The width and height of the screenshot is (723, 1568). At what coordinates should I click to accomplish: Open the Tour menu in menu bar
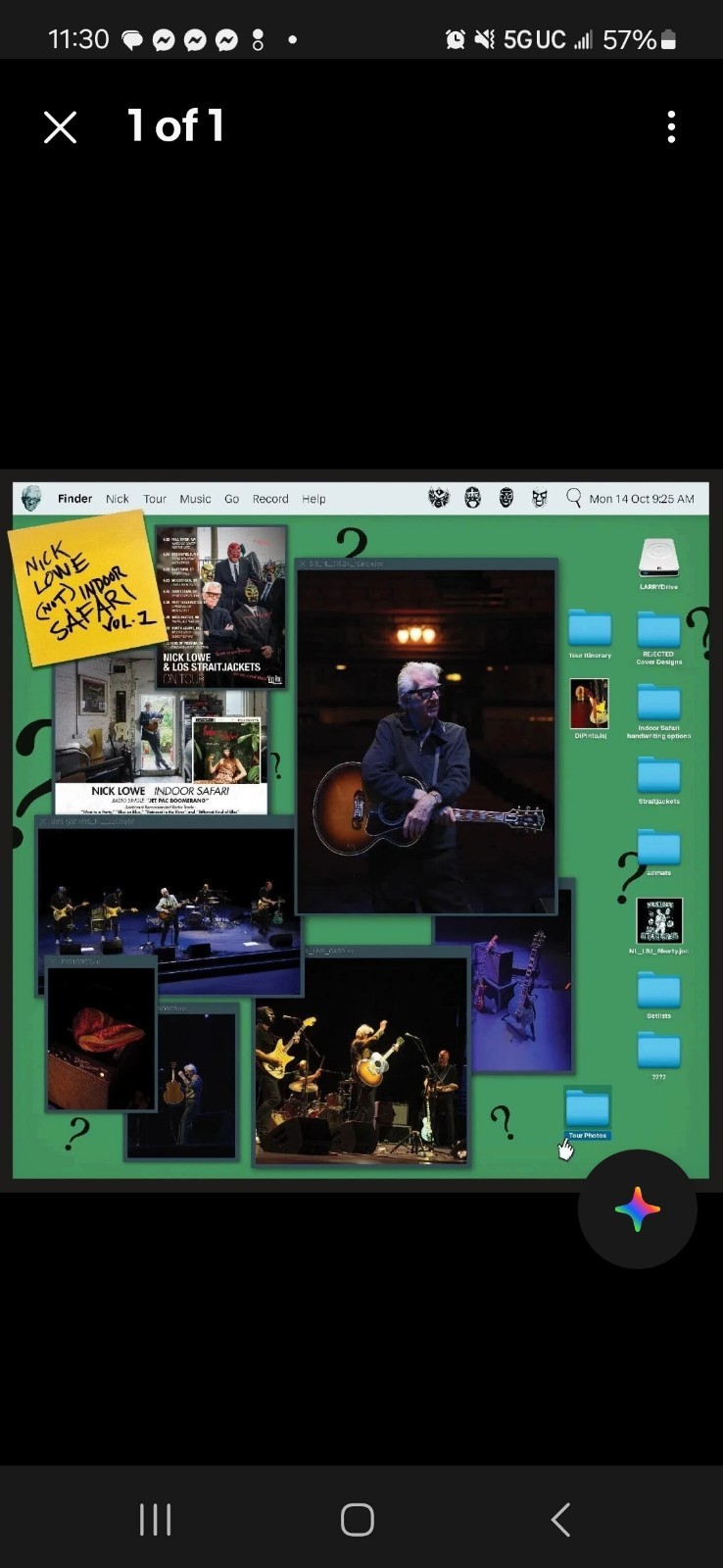point(155,499)
